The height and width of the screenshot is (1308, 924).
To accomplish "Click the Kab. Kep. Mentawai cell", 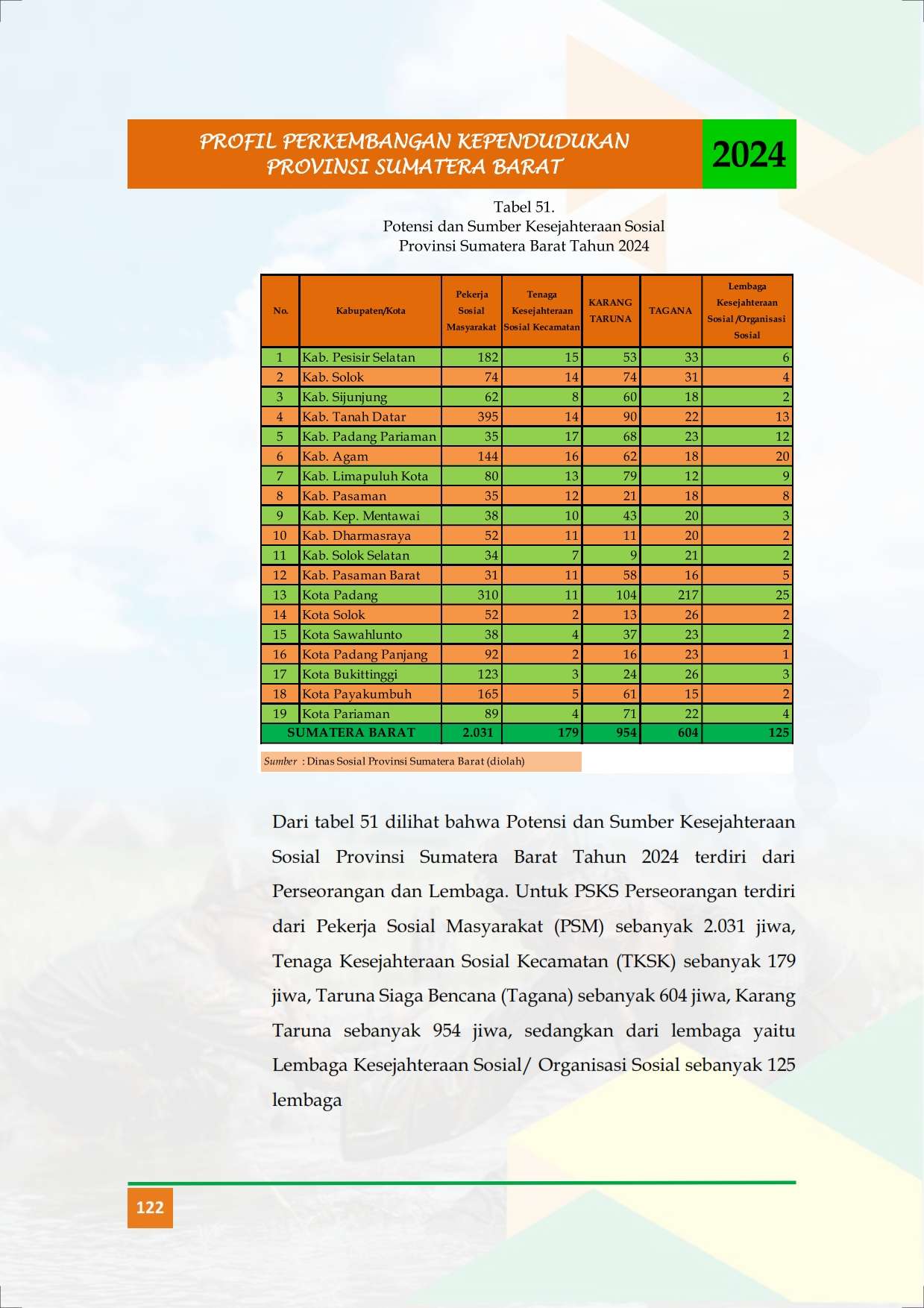I will [x=361, y=516].
